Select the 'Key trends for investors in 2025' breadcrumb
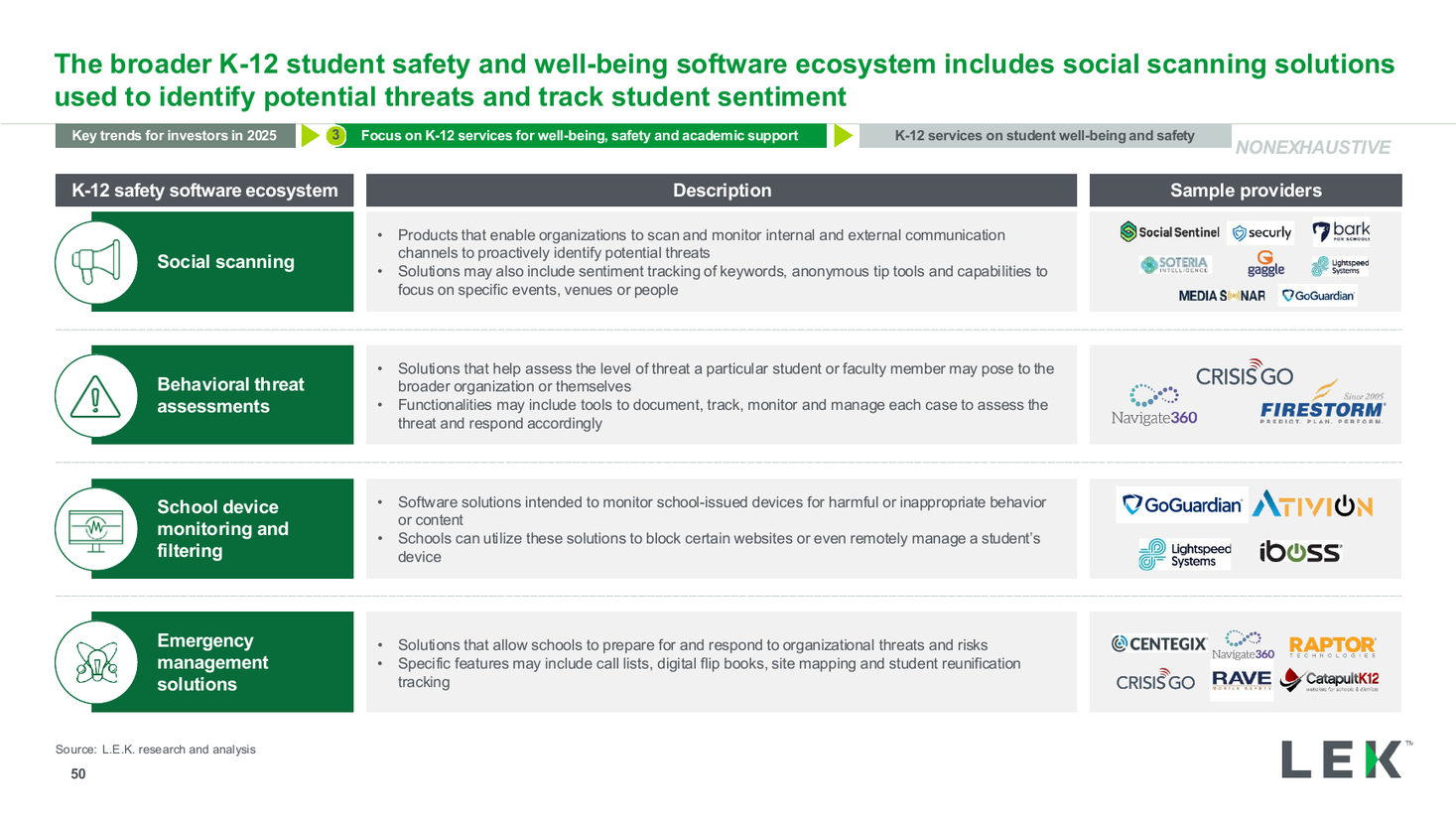This screenshot has width=1456, height=819. 176,136
